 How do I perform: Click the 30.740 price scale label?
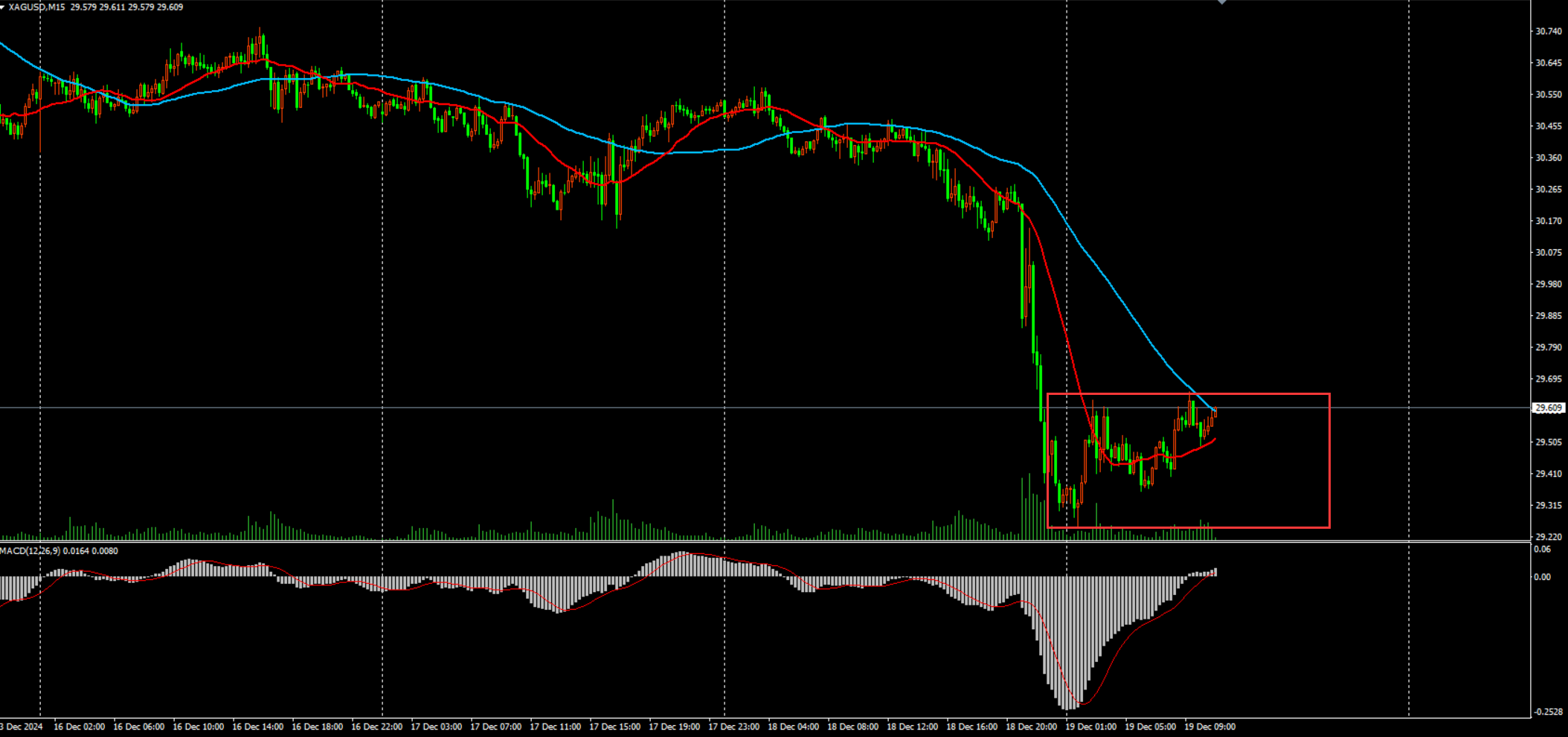click(x=1549, y=31)
